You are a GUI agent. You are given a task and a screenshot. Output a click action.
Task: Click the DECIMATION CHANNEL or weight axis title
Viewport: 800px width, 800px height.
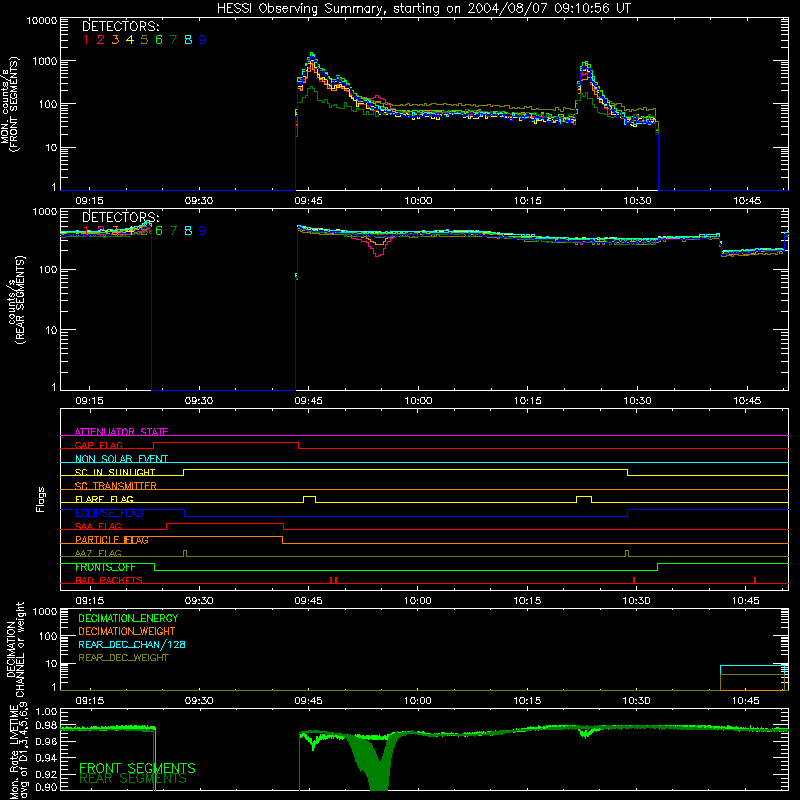(15, 650)
